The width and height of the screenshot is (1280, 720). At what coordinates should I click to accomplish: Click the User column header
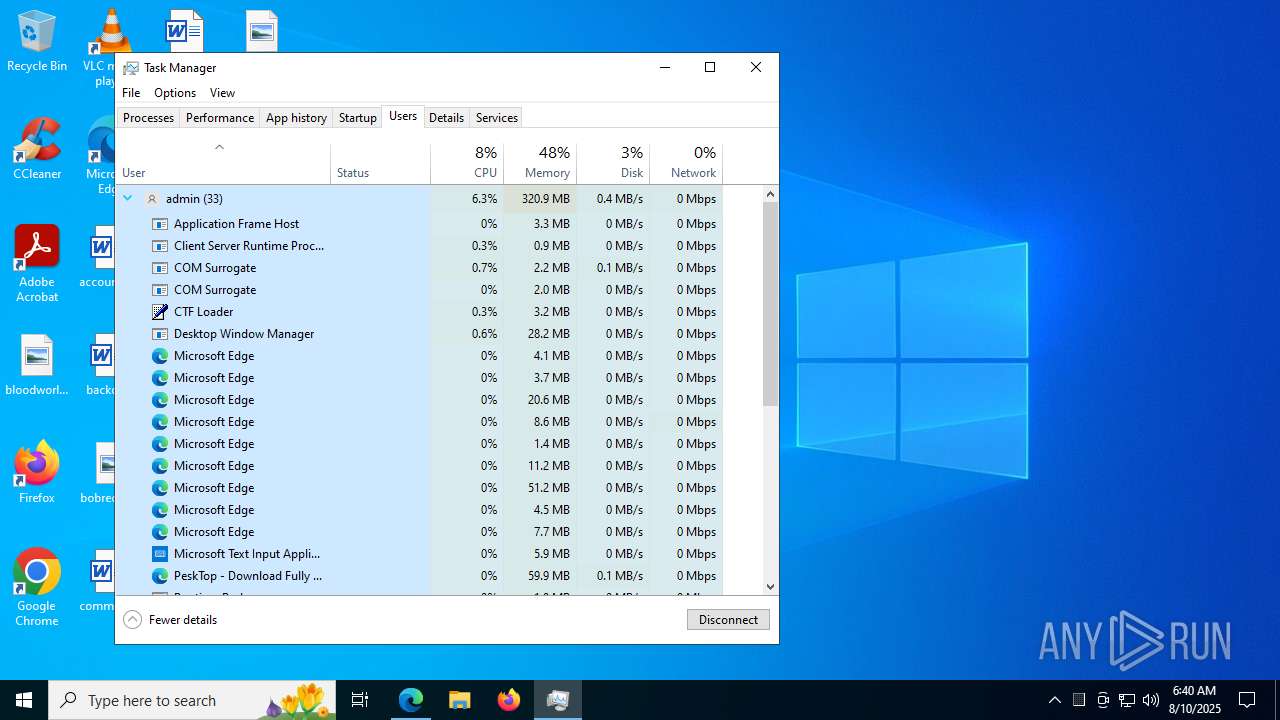click(223, 163)
